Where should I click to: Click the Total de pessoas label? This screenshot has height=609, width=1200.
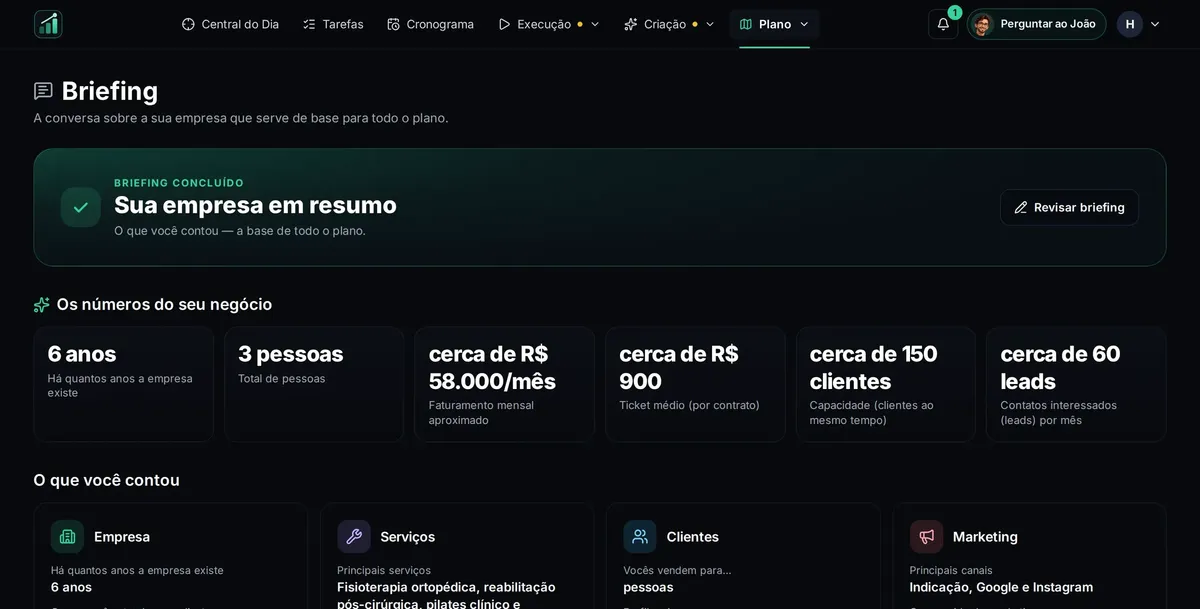[281, 378]
